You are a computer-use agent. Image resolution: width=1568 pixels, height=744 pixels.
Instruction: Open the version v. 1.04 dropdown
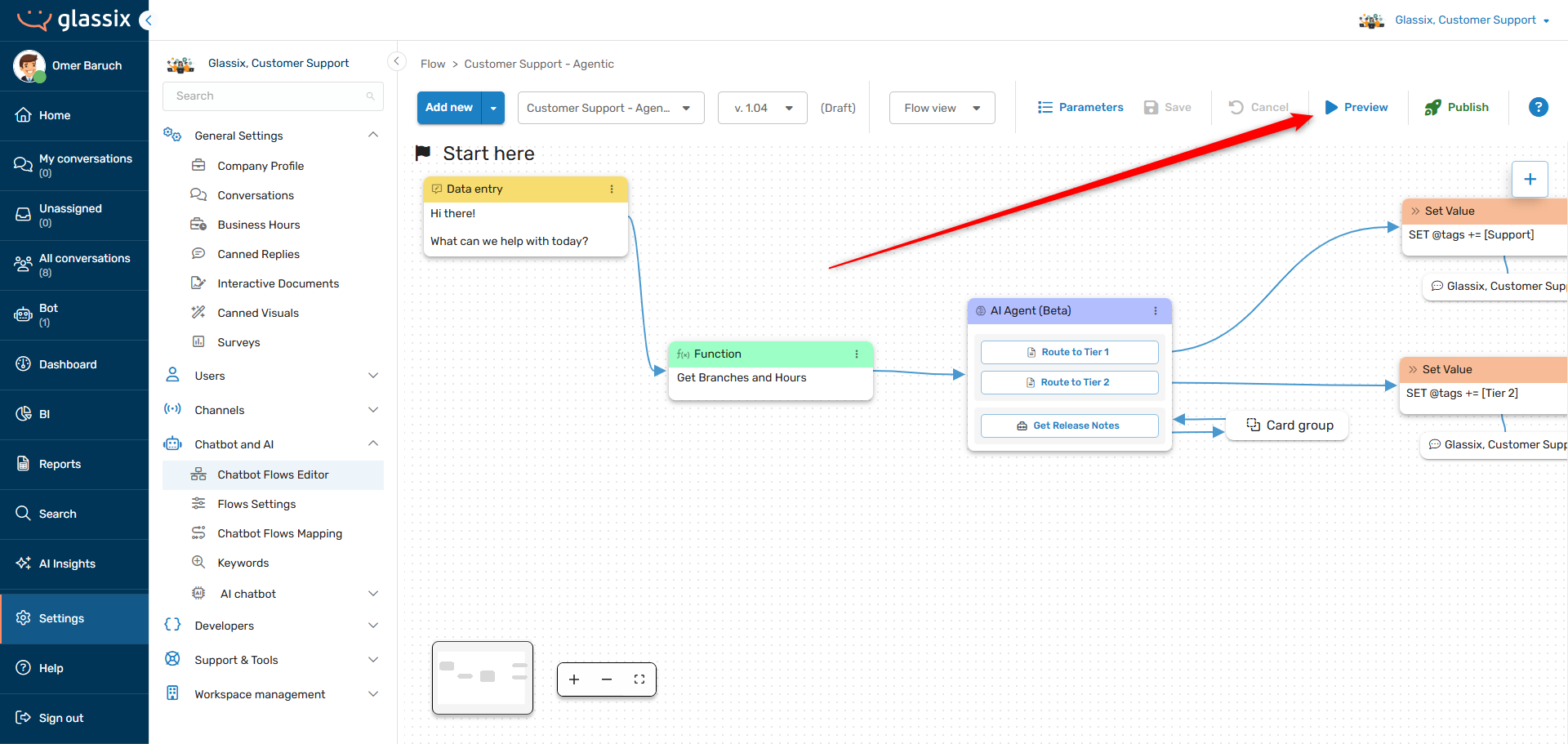point(763,108)
